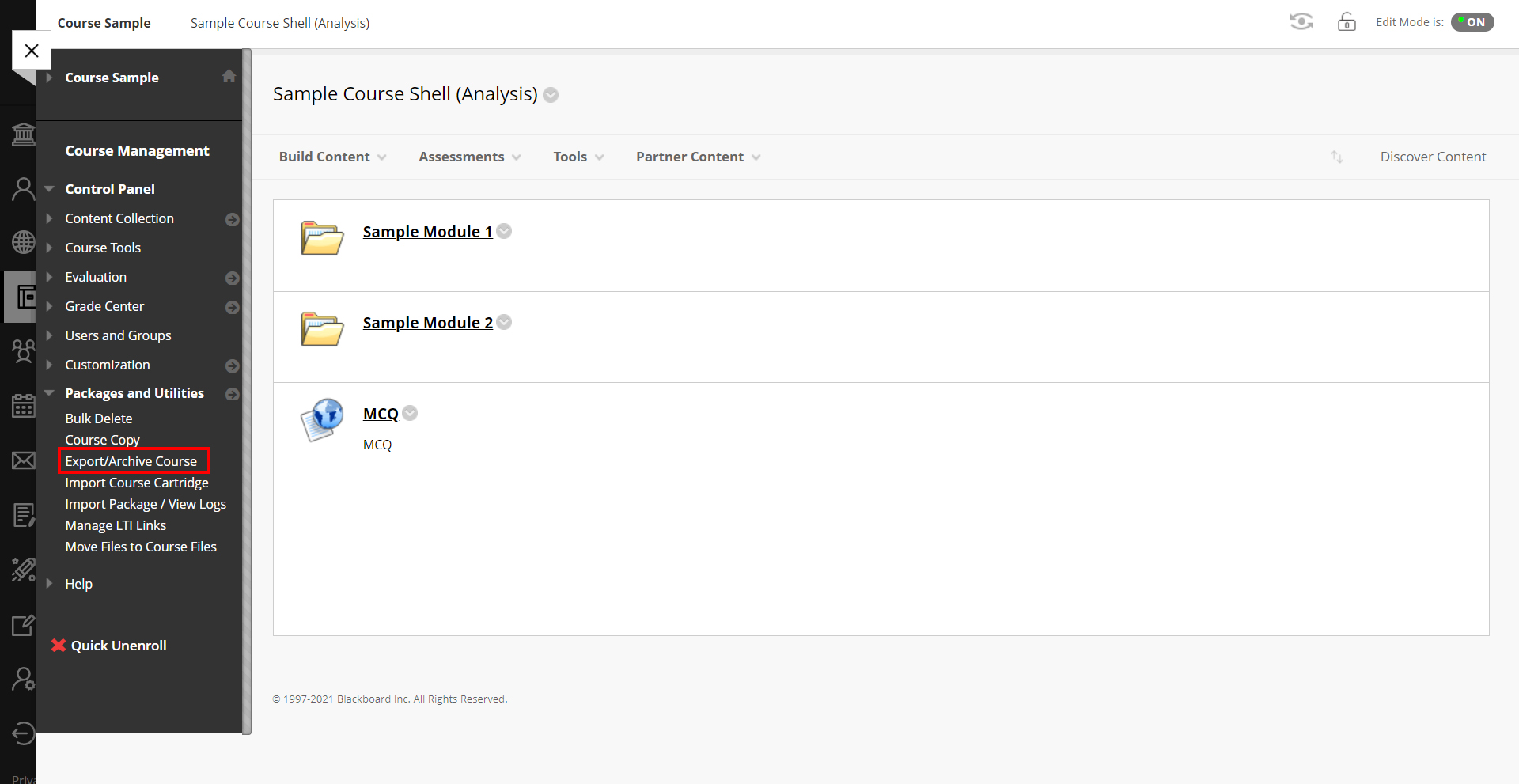
Task: Open the Institution page building icon
Action: point(24,135)
